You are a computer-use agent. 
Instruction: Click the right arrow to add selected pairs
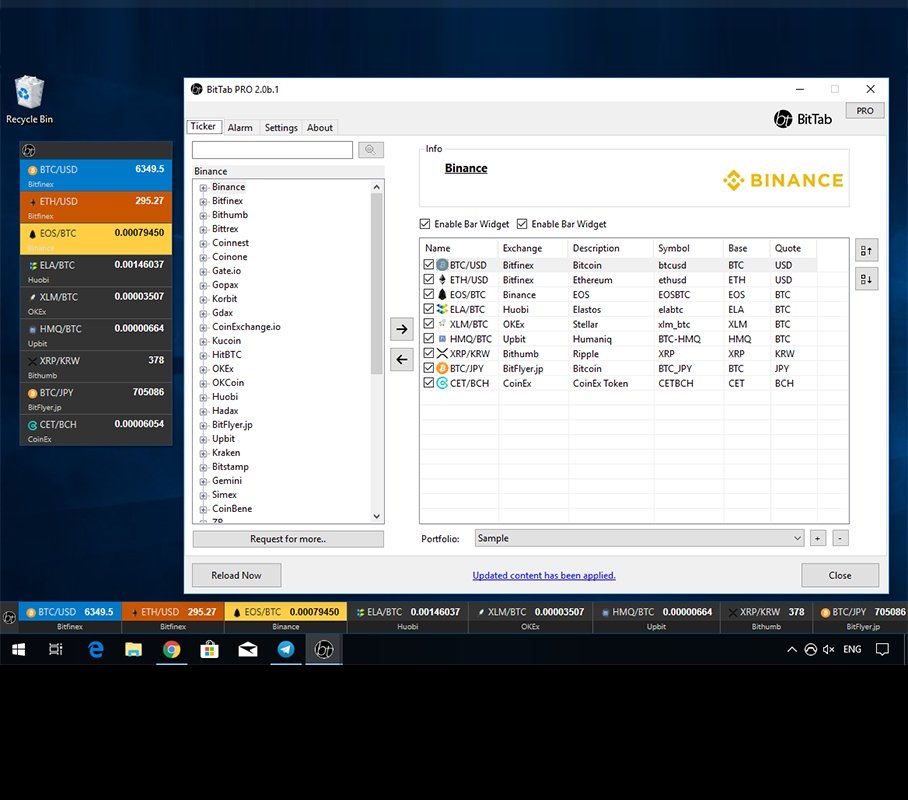tap(401, 328)
